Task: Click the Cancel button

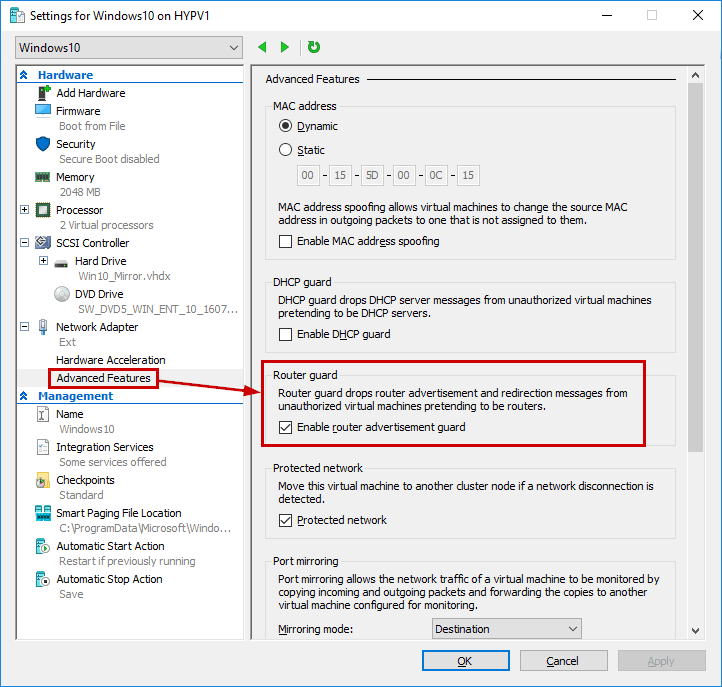Action: 564,661
